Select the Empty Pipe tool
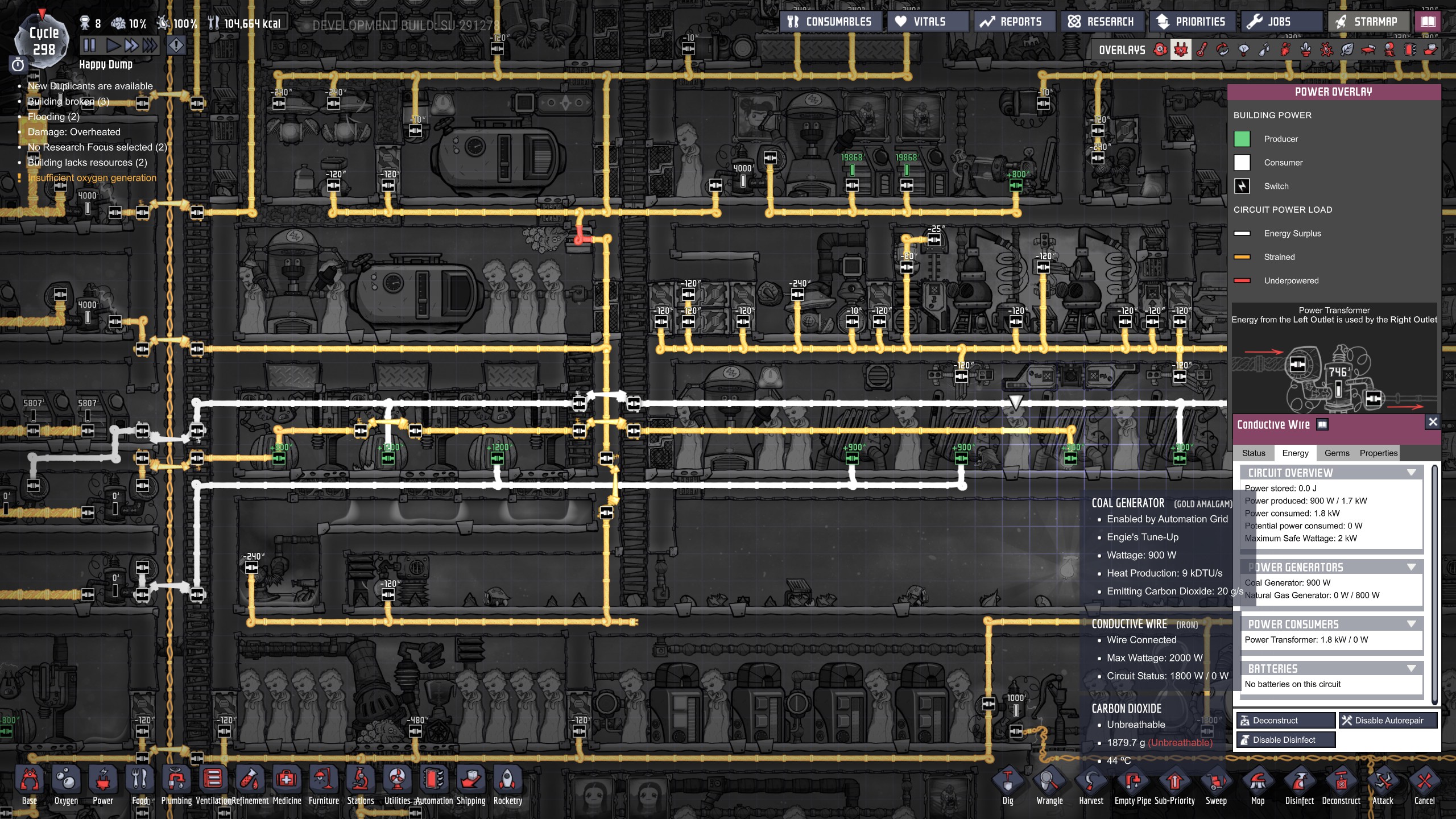 1132,786
